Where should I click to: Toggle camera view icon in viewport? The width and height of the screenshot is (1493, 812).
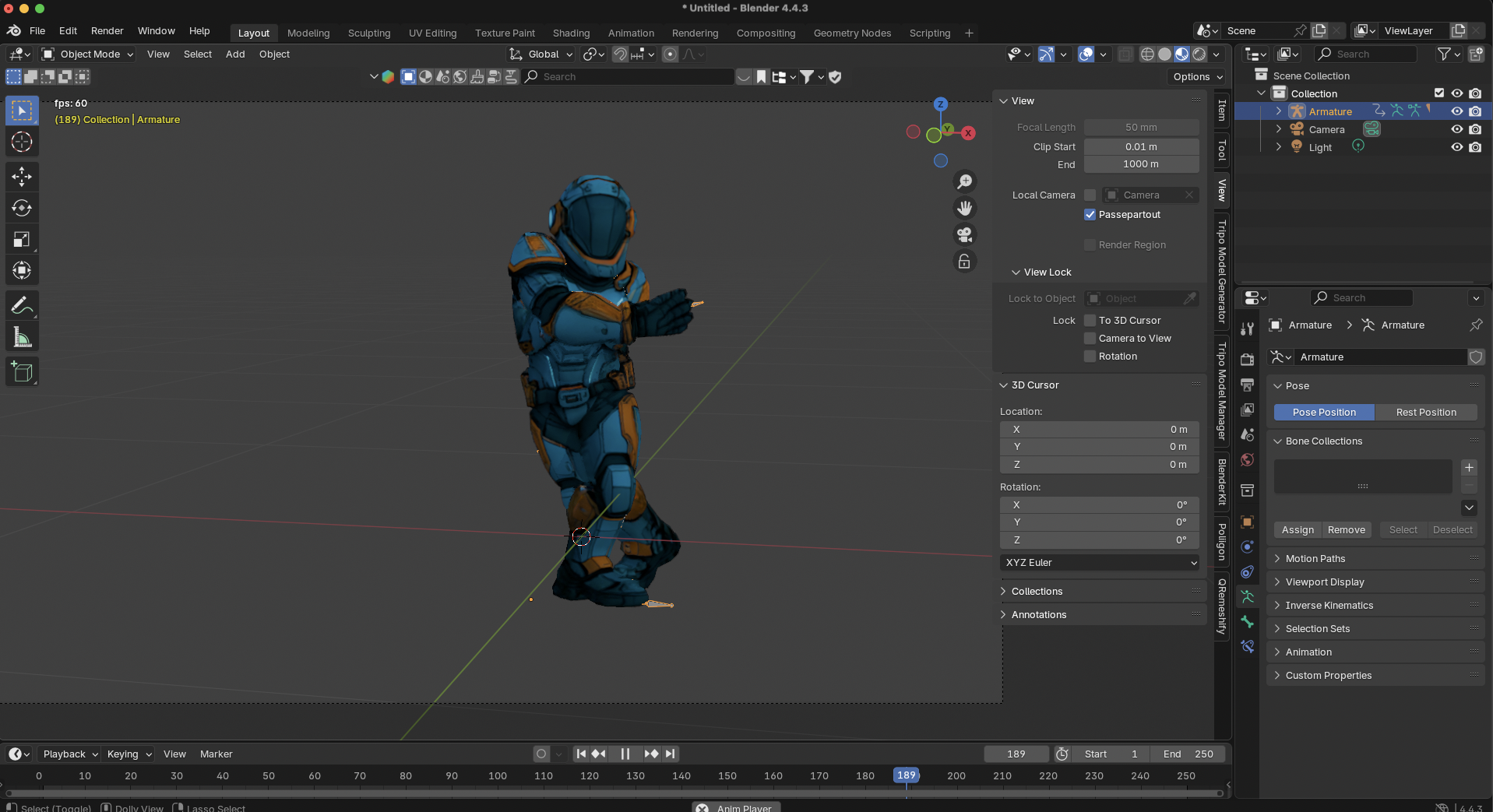(x=964, y=235)
